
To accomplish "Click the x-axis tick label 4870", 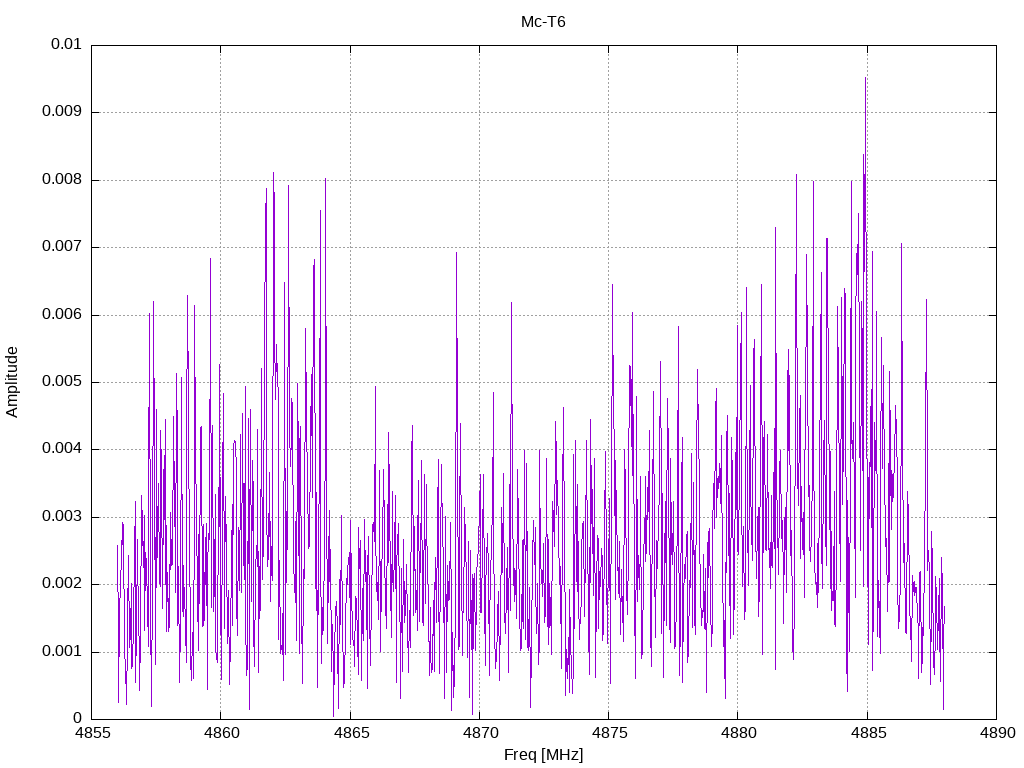I will (x=480, y=733).
